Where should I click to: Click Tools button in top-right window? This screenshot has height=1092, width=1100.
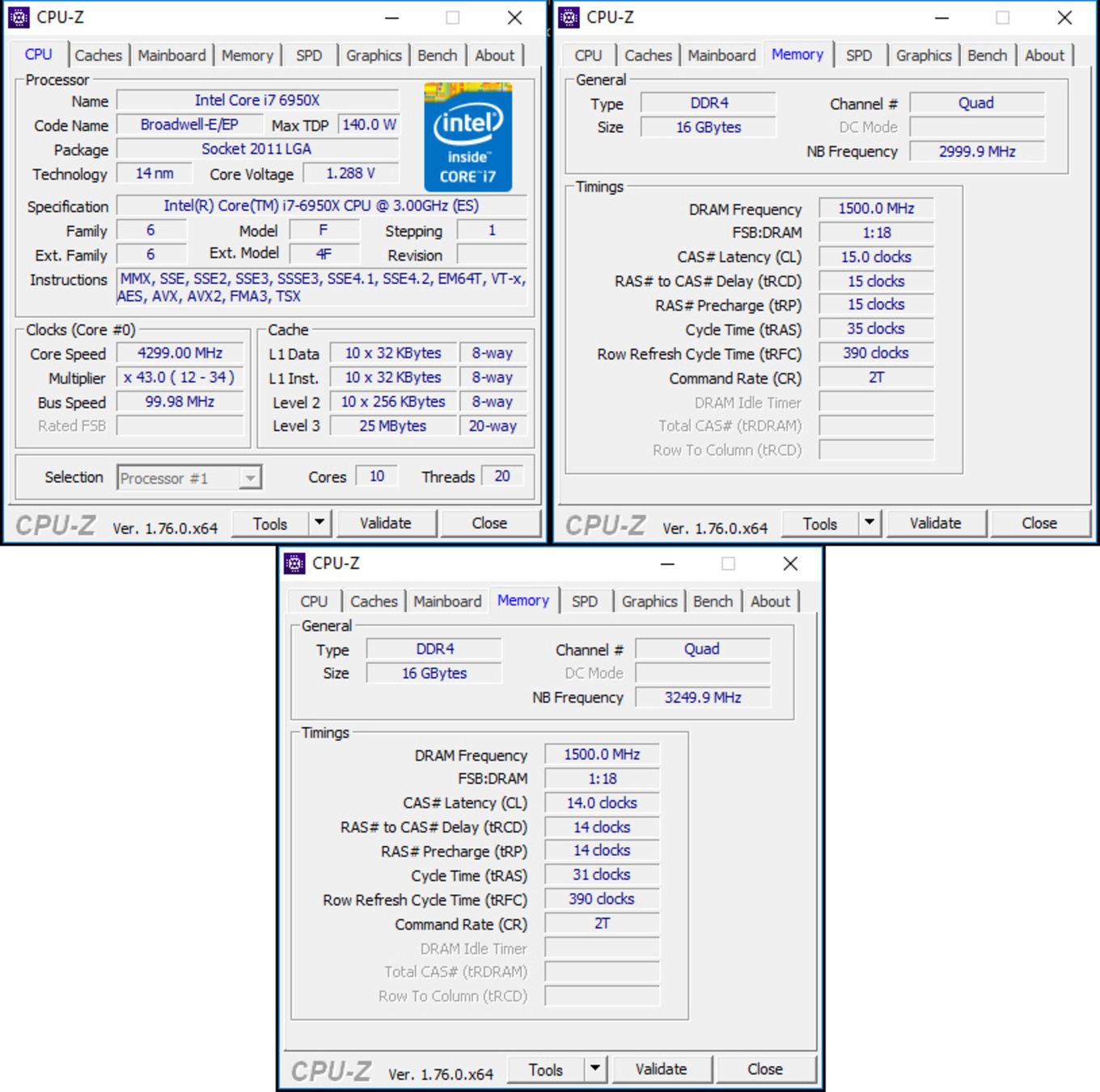(x=820, y=523)
